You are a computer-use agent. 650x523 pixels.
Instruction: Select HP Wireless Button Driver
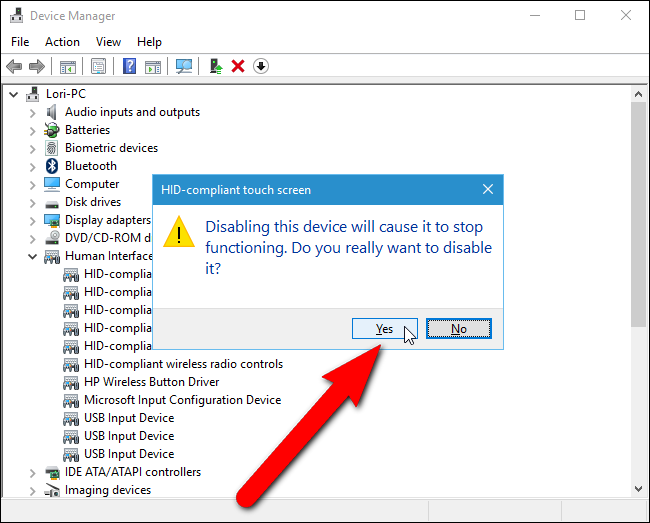pos(151,382)
